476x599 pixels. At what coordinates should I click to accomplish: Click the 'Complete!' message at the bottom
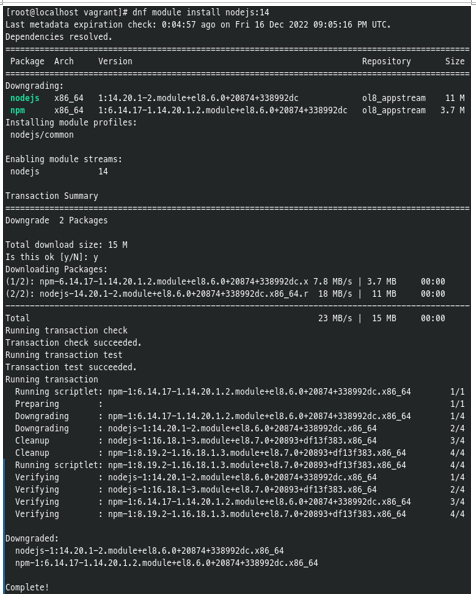(27, 587)
